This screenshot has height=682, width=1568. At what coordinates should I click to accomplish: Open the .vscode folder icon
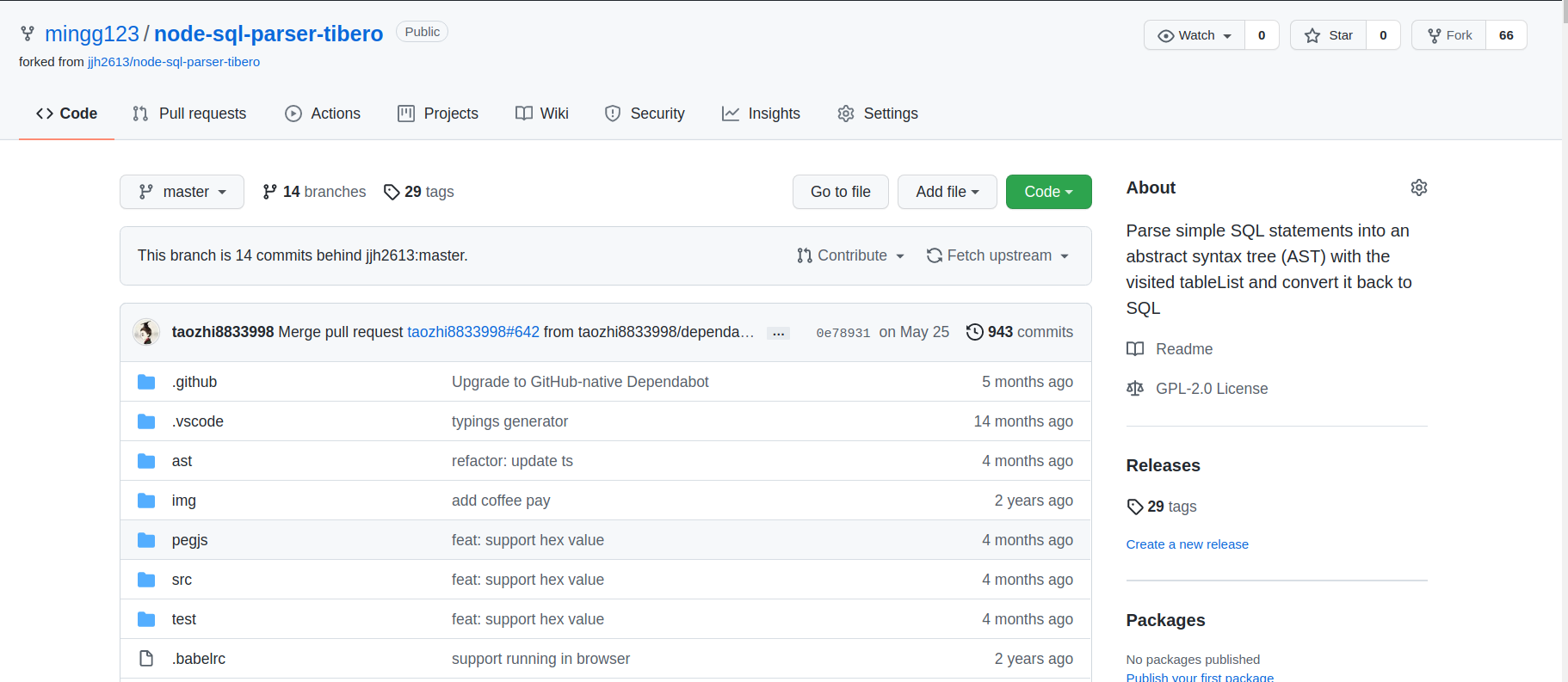146,421
